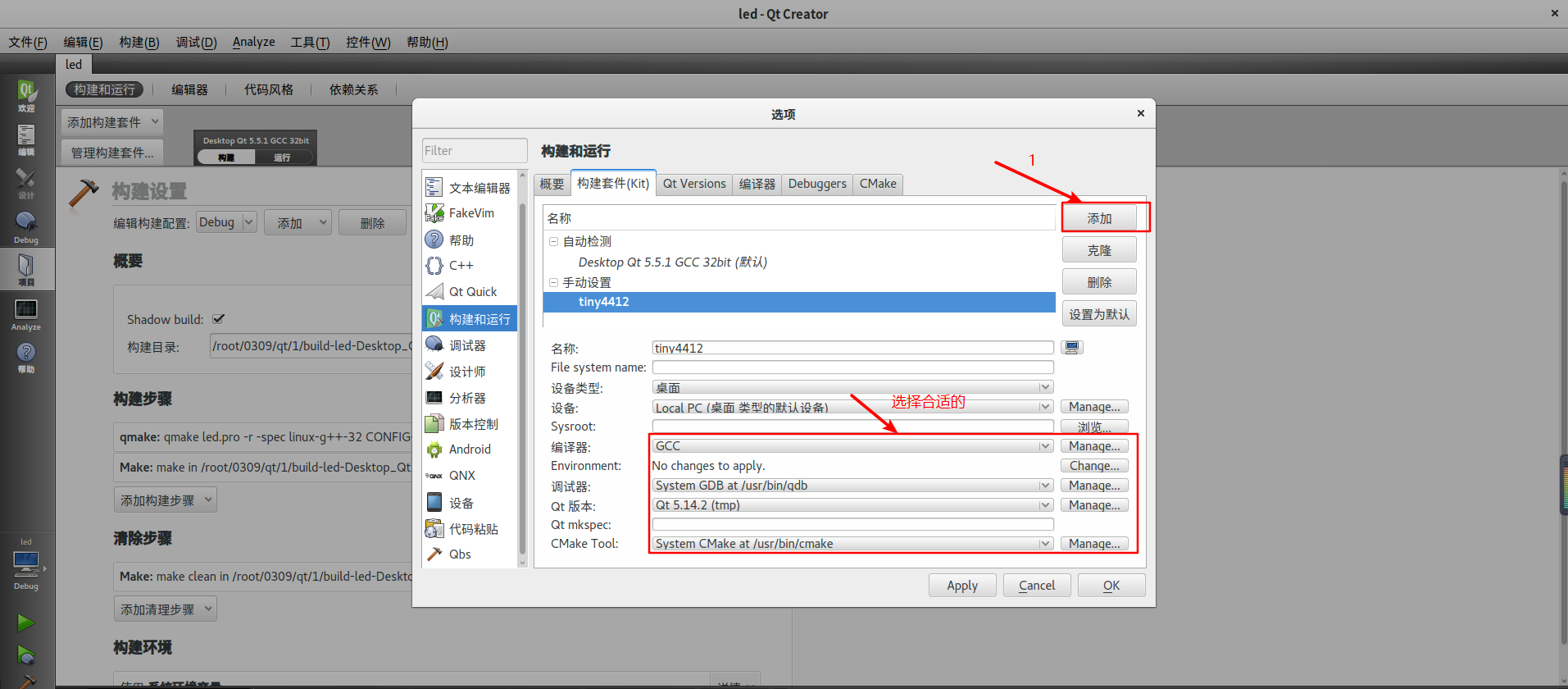1568x689 pixels.
Task: Collapse the 手动设置 tree group
Action: (x=553, y=283)
